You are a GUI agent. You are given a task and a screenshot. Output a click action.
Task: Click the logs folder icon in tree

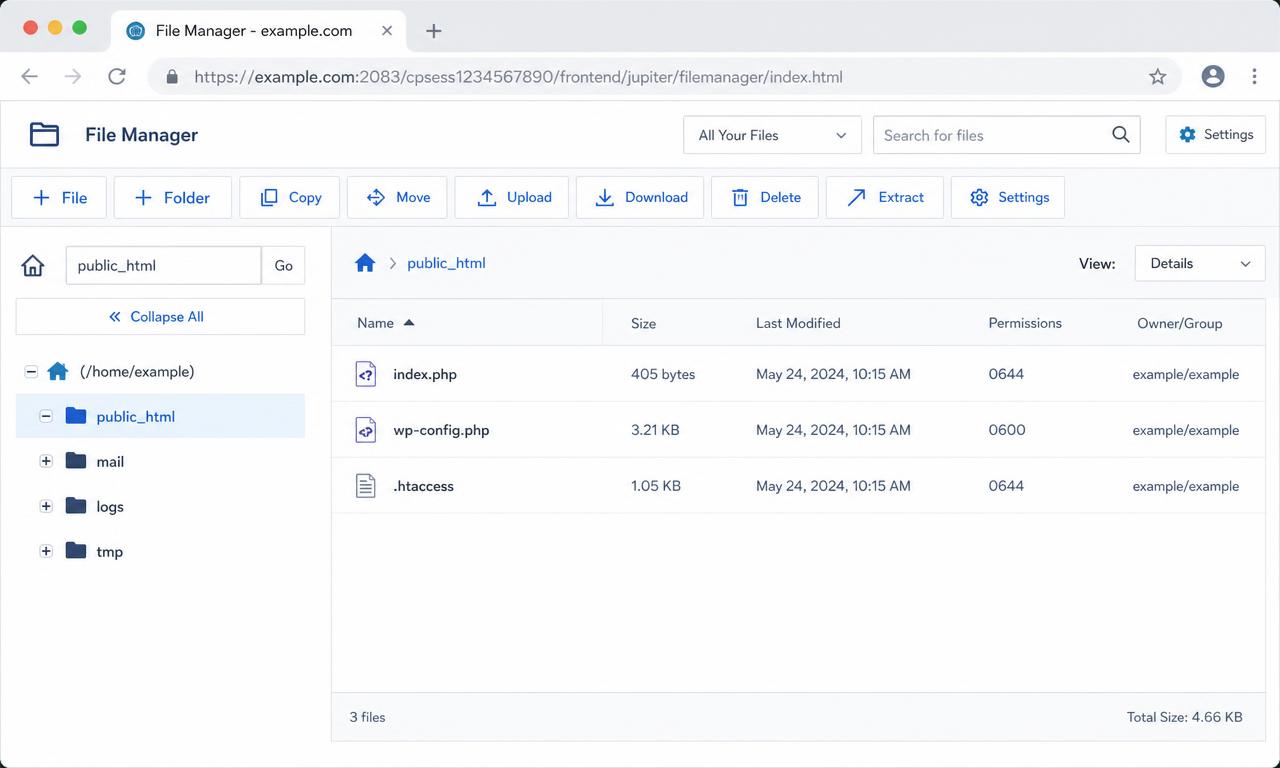(x=76, y=506)
